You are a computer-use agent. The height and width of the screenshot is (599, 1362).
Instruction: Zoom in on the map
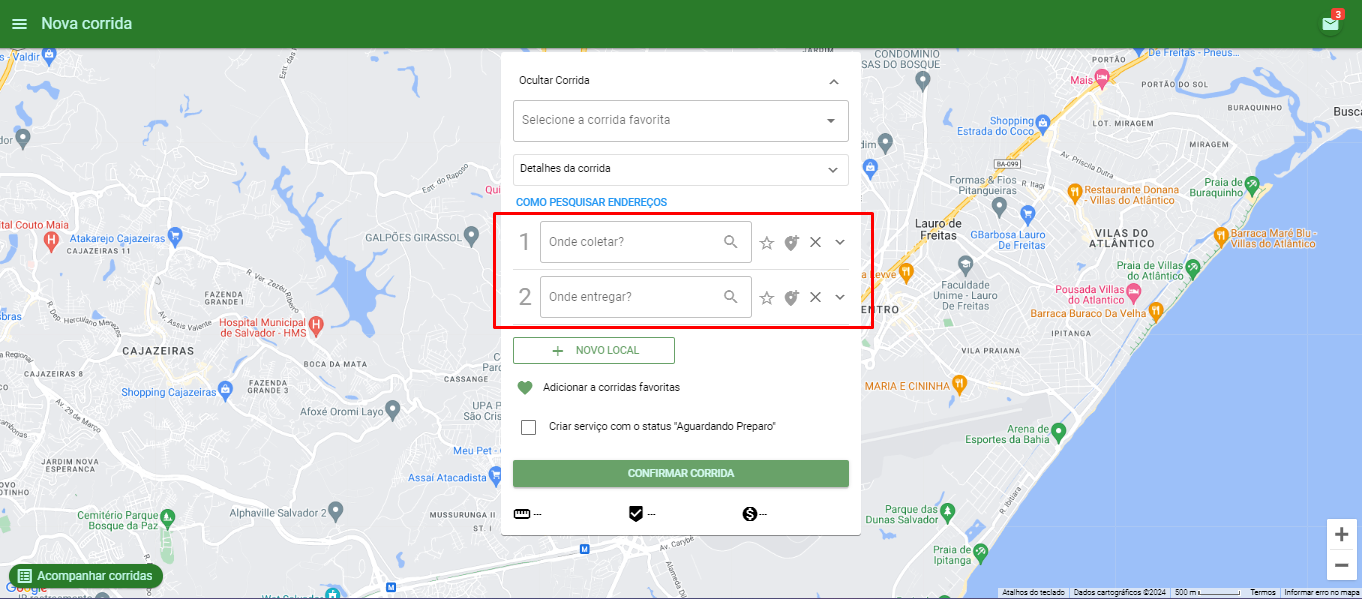[x=1341, y=534]
